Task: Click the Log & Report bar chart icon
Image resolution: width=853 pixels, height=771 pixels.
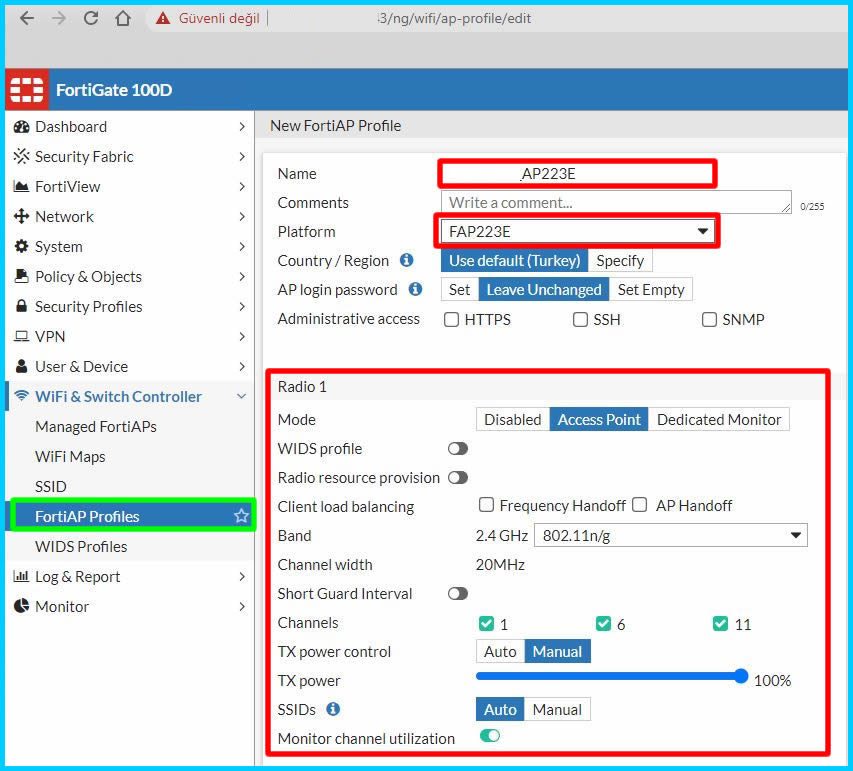Action: click(21, 576)
